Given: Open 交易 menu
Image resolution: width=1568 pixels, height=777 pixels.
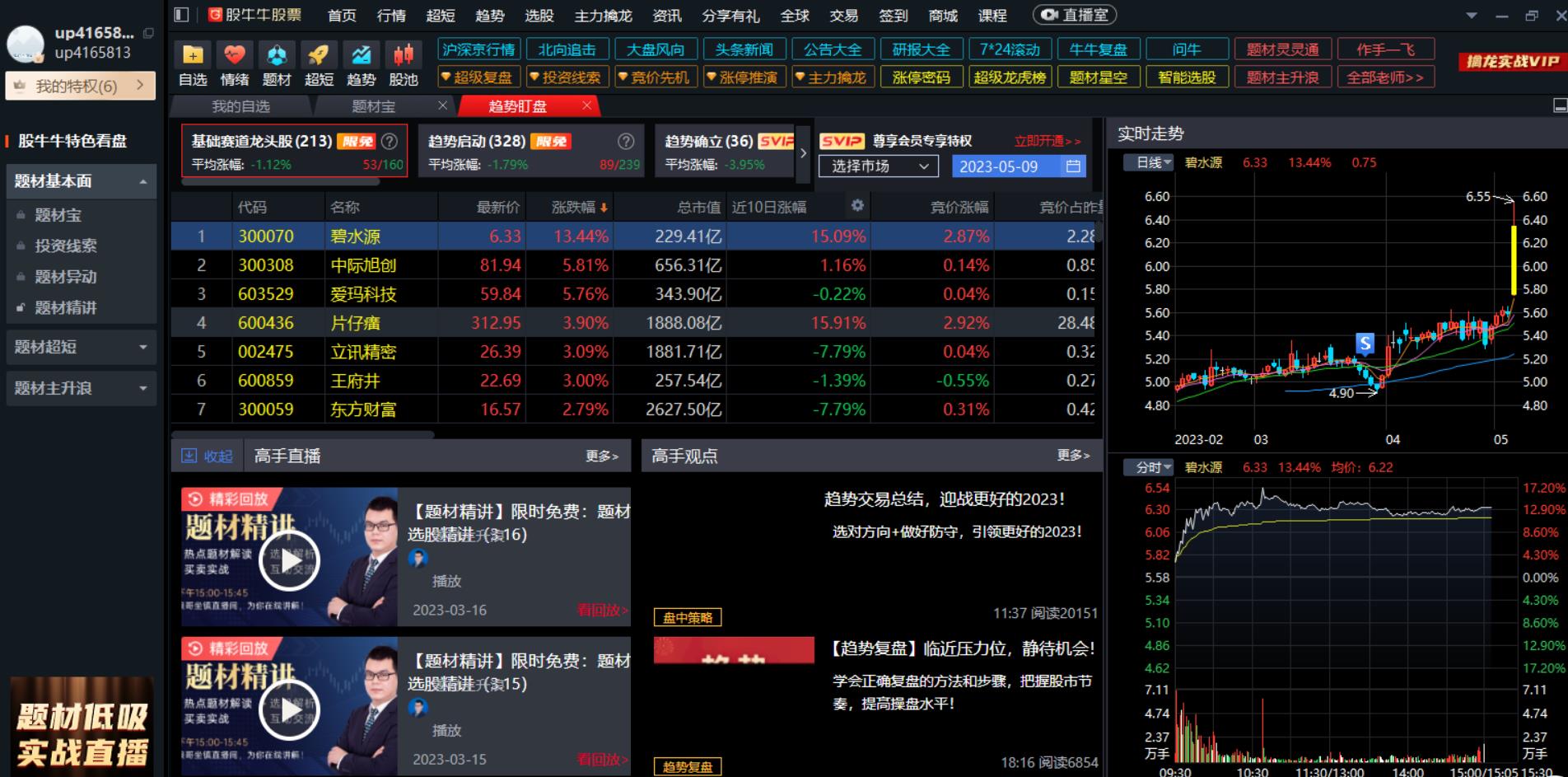Looking at the screenshot, I should [x=844, y=16].
